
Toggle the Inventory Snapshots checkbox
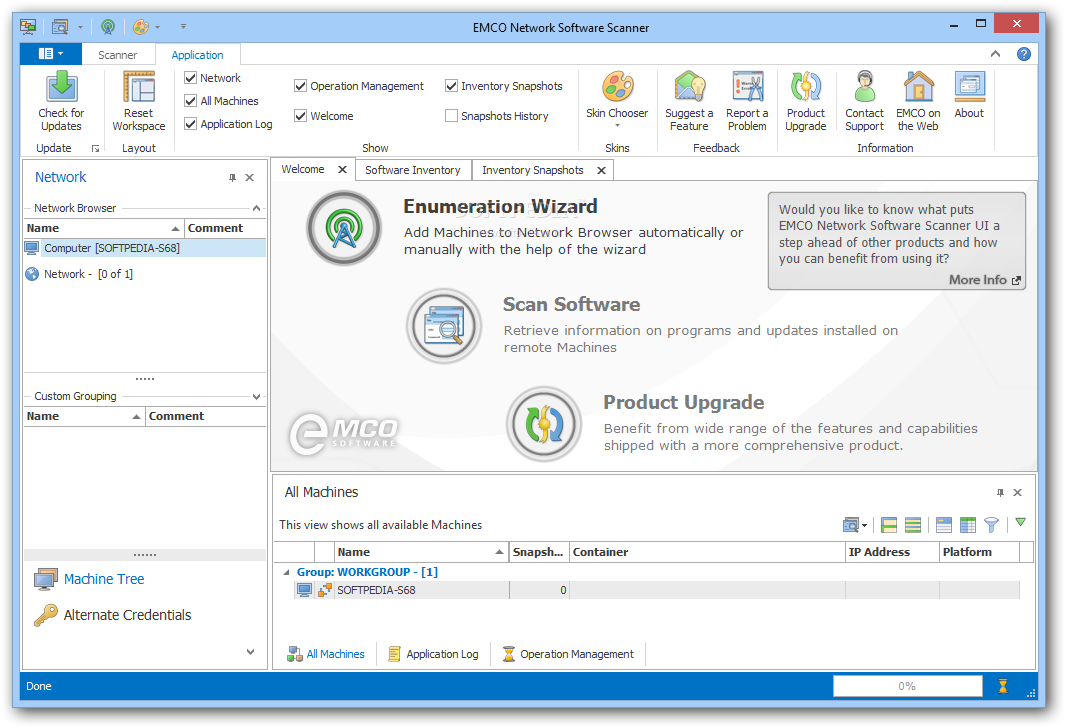coord(451,86)
